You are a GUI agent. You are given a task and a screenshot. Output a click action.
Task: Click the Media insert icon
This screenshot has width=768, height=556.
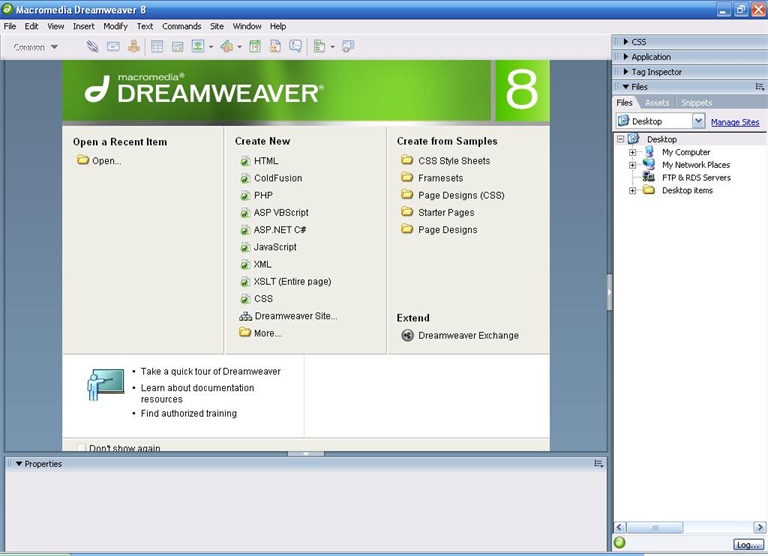click(x=226, y=47)
